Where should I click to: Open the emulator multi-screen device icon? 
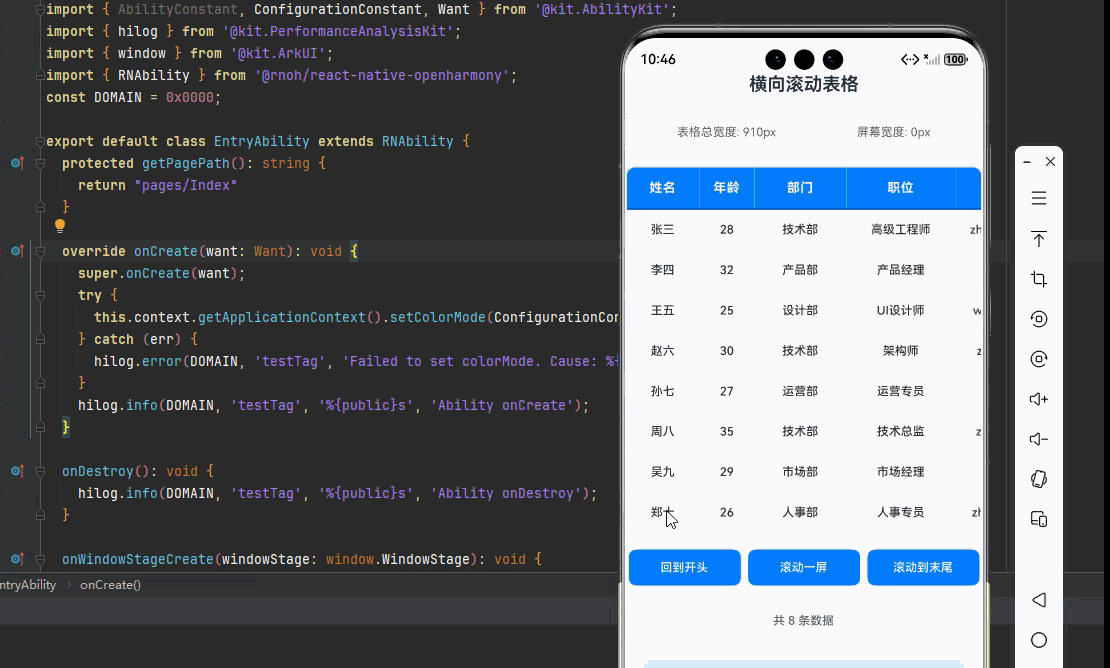(x=1039, y=519)
